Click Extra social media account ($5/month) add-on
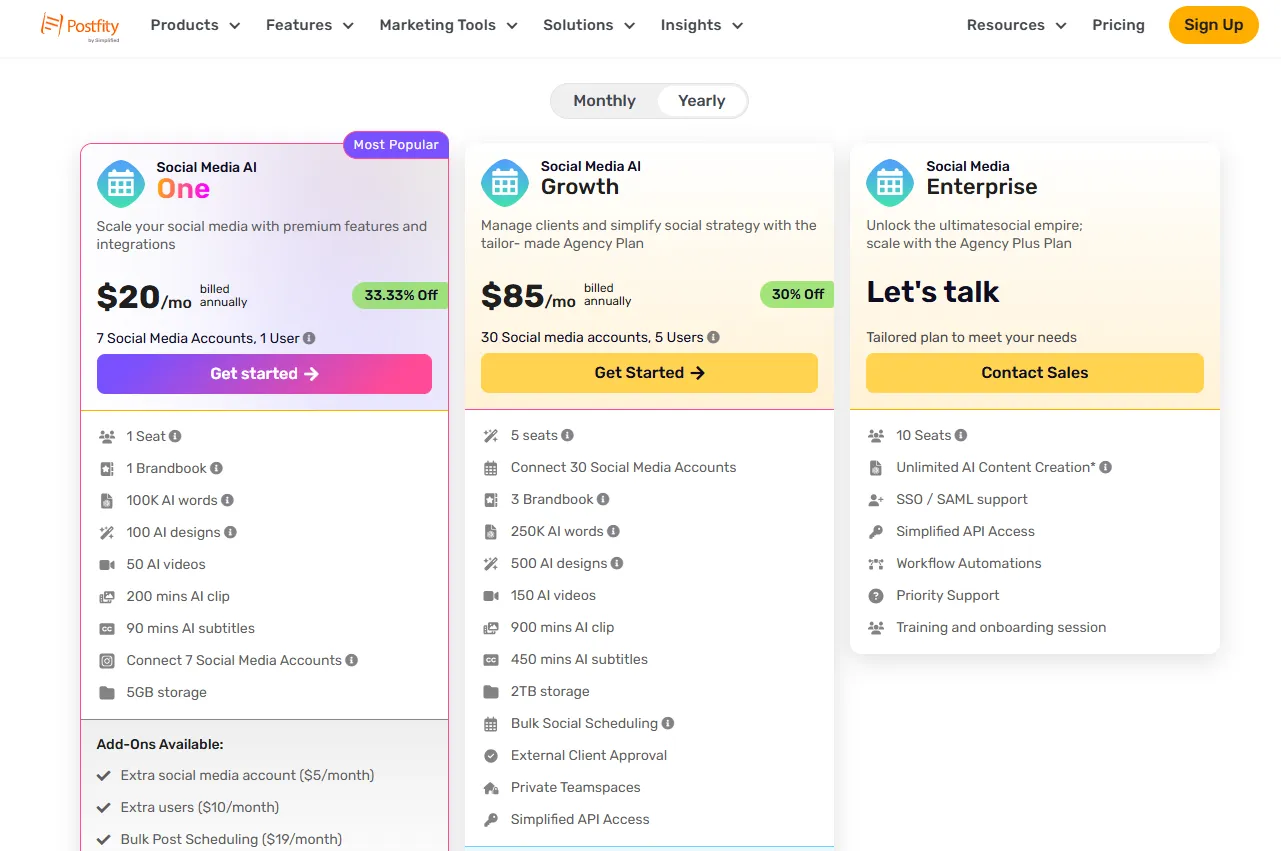The image size is (1281, 851). [x=247, y=775]
